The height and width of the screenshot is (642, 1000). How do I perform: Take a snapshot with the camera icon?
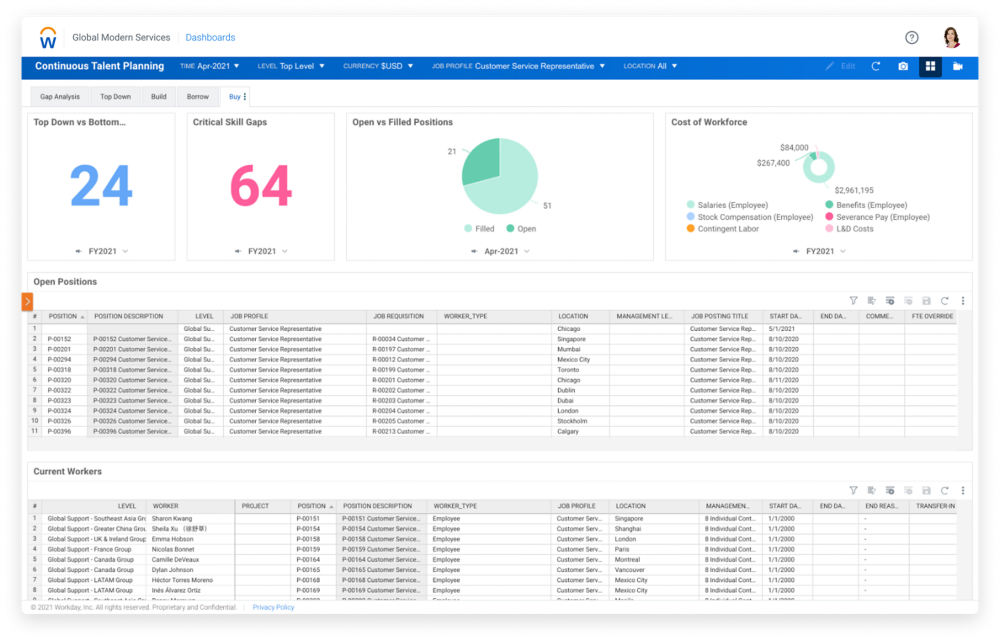pyautogui.click(x=903, y=67)
